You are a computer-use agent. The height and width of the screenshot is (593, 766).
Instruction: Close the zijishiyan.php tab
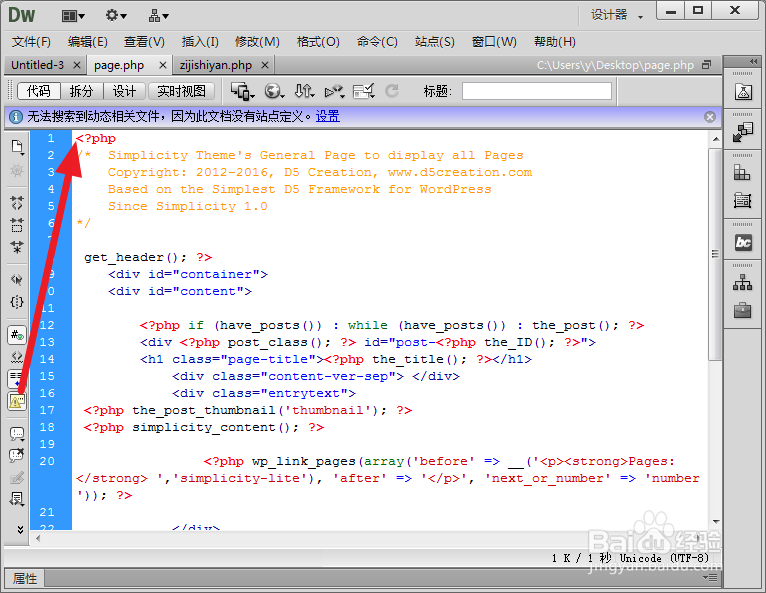[x=265, y=65]
